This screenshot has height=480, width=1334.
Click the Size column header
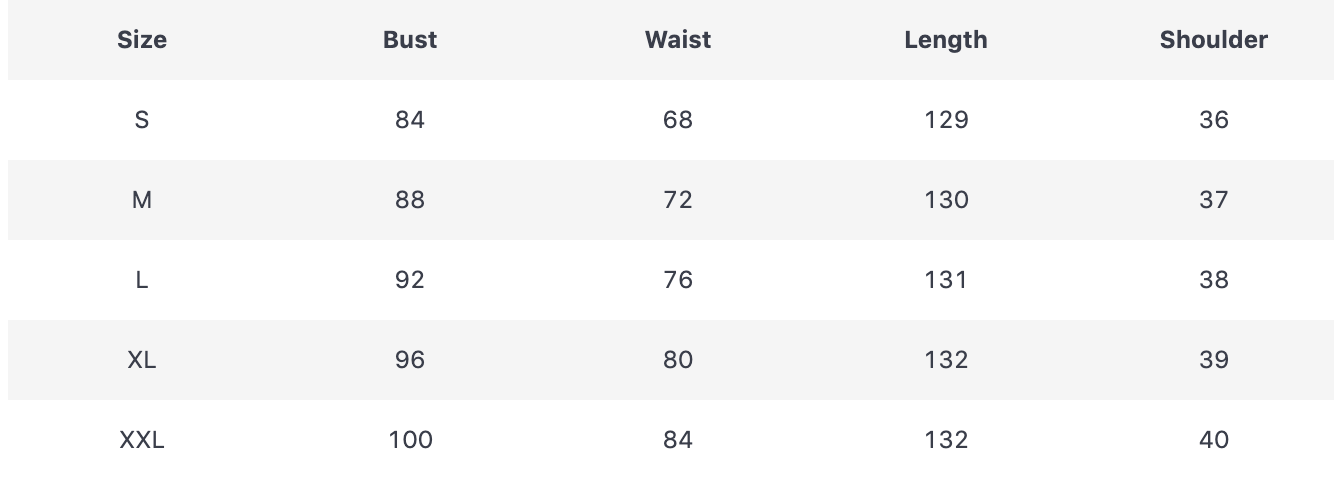[142, 40]
